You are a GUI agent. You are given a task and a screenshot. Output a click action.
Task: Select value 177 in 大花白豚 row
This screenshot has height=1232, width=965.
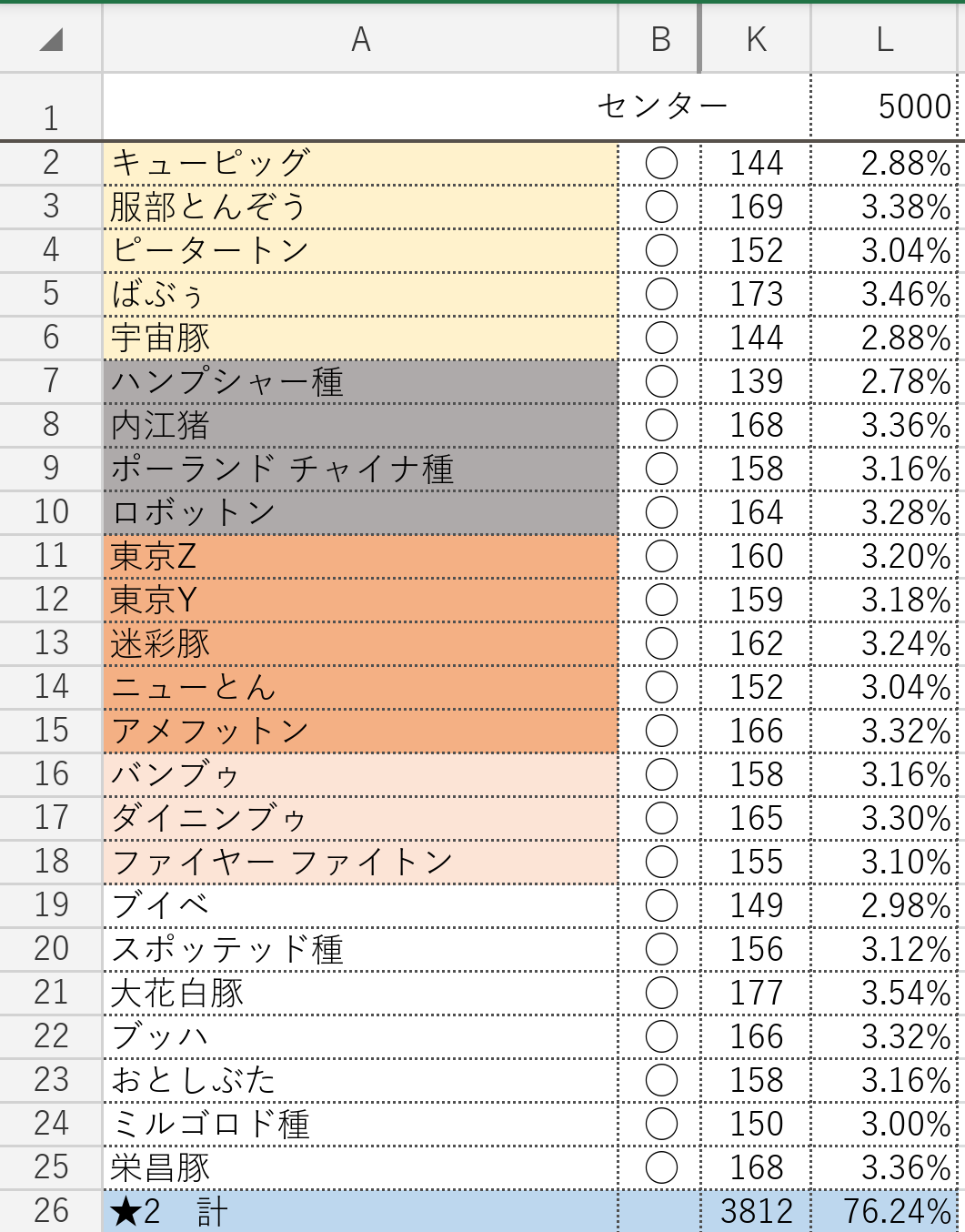[756, 993]
